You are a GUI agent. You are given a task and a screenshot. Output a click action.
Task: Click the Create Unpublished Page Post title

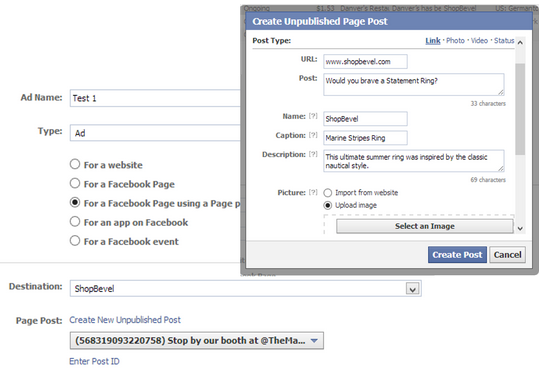(320, 22)
